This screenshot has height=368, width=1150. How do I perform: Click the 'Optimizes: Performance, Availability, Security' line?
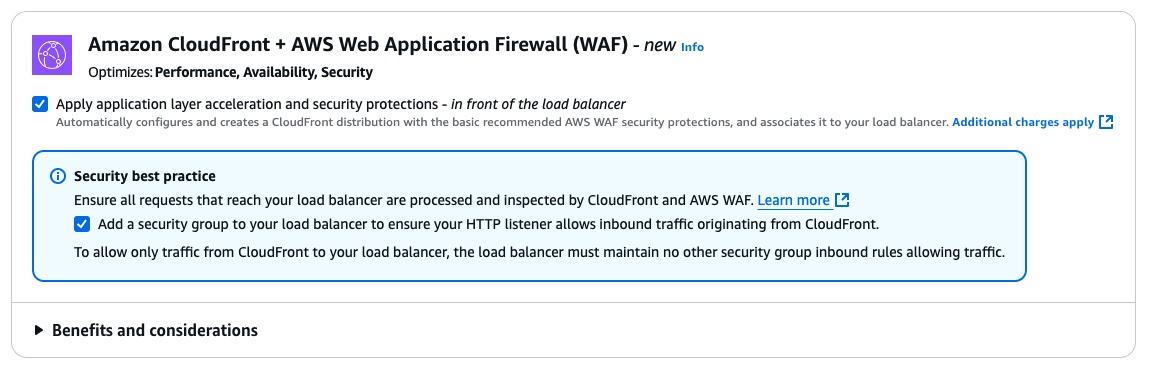[230, 73]
